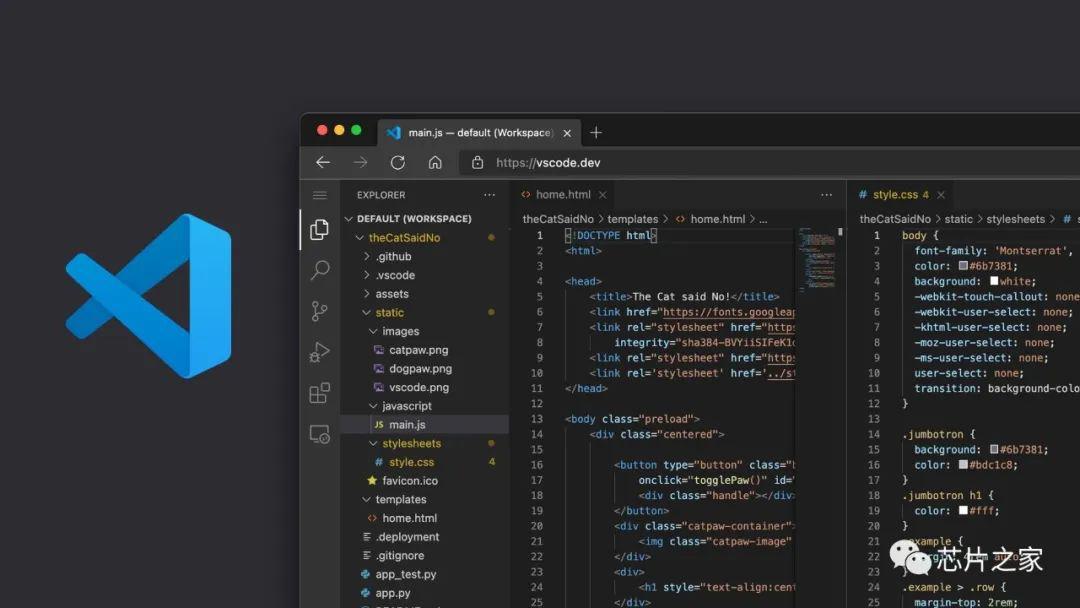Follow the fonts.googleapis link on line 6
The height and width of the screenshot is (608, 1080).
pos(729,312)
